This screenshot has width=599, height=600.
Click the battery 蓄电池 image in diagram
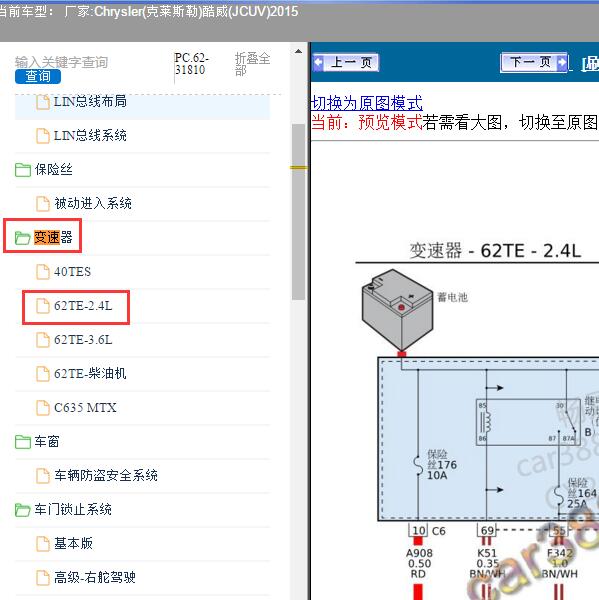point(397,309)
